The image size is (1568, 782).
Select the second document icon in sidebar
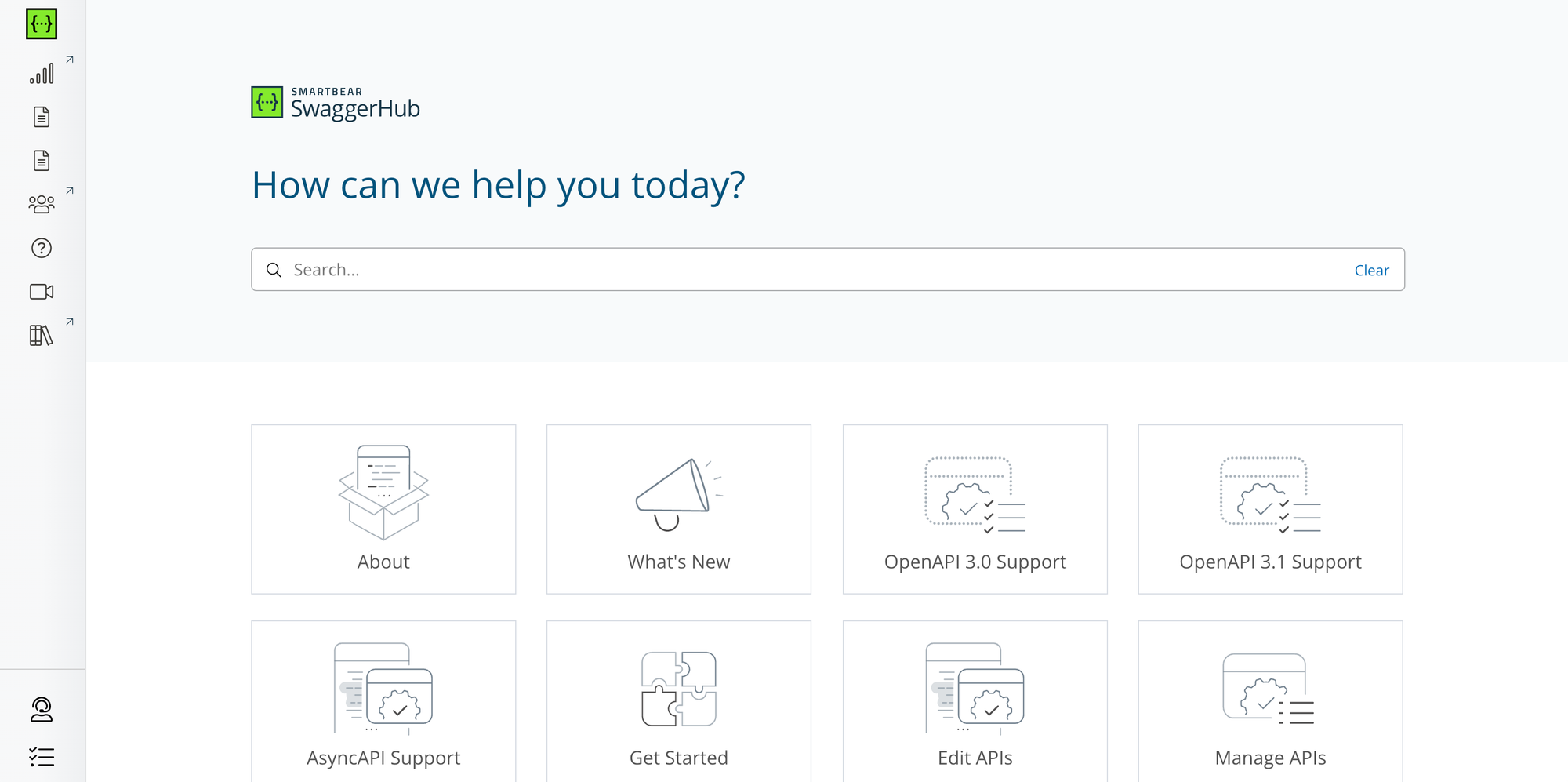pos(42,160)
